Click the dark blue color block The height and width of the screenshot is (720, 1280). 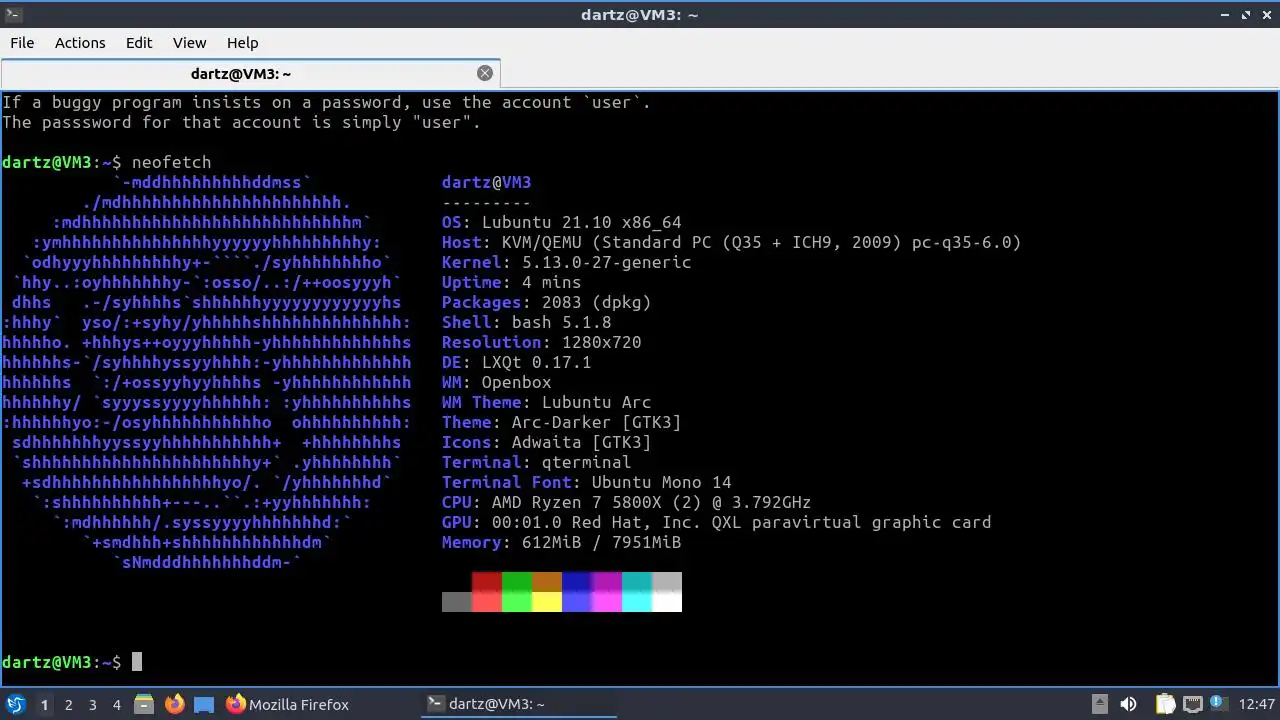pyautogui.click(x=577, y=582)
